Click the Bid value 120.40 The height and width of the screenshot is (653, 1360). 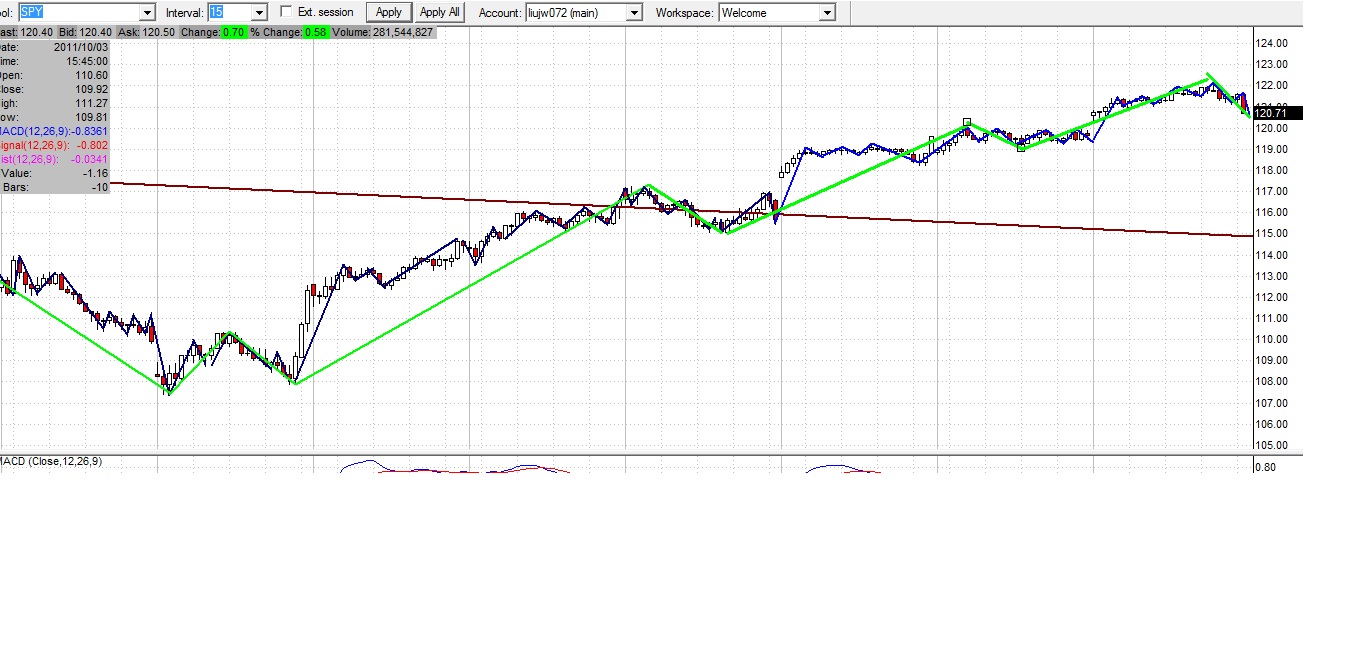pyautogui.click(x=95, y=32)
